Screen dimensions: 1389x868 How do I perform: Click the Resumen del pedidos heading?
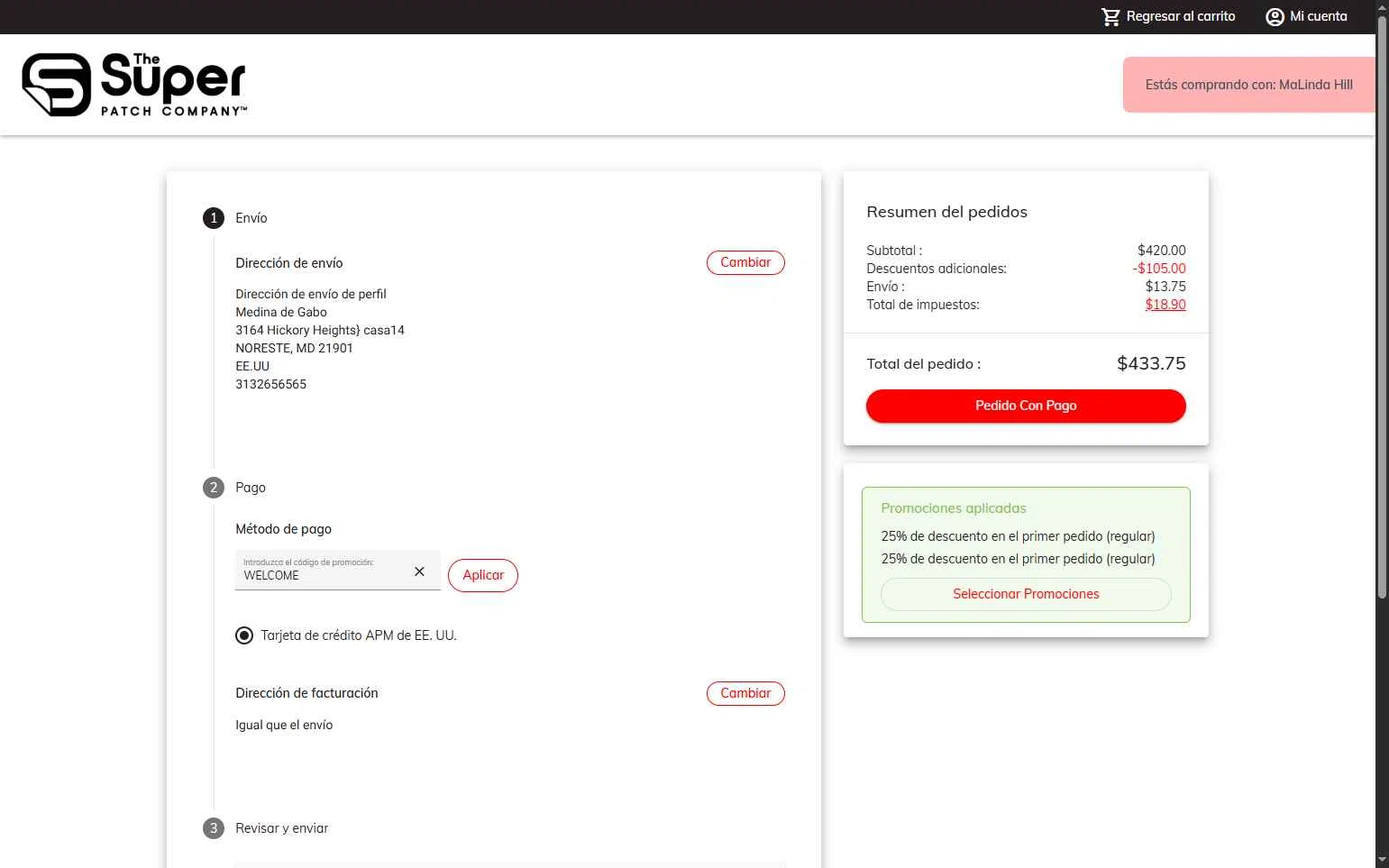click(946, 212)
